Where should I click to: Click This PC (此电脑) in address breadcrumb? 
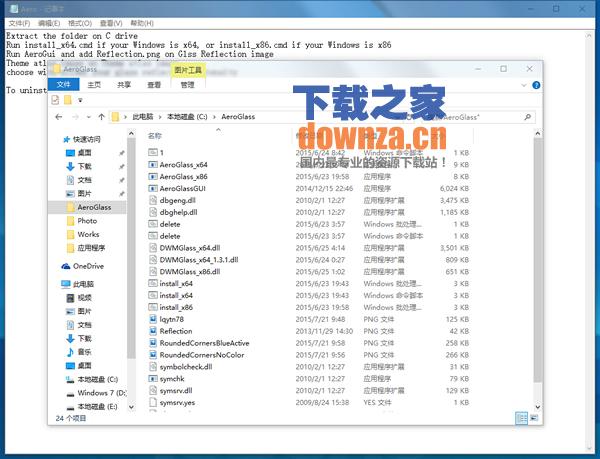[x=143, y=117]
